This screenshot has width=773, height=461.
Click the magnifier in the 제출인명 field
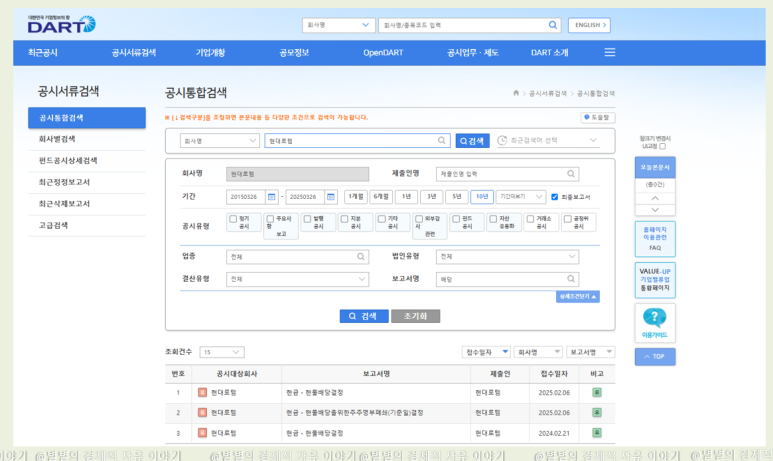tap(570, 174)
